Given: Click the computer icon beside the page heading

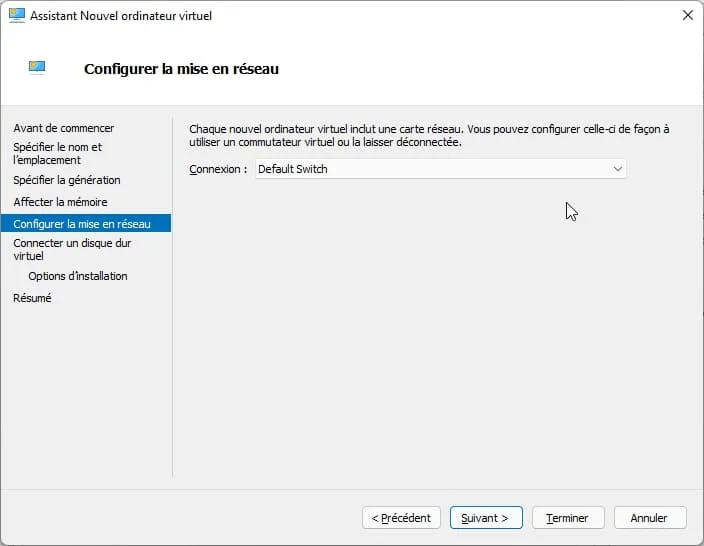Looking at the screenshot, I should pos(37,68).
